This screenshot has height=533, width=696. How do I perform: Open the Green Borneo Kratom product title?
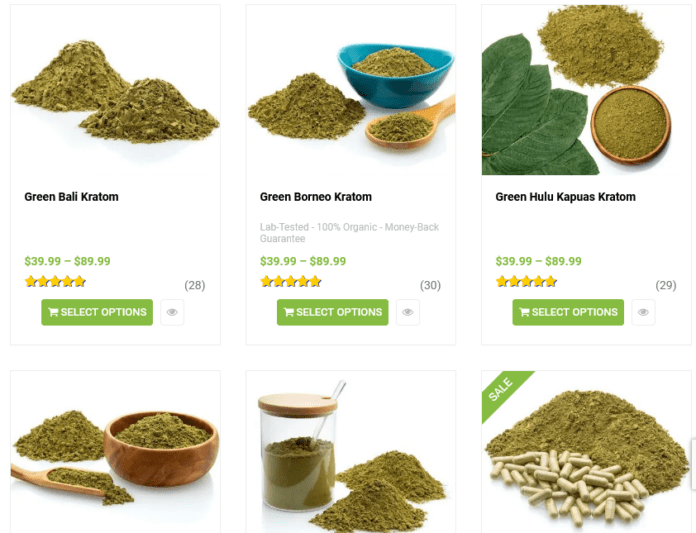[x=316, y=197]
